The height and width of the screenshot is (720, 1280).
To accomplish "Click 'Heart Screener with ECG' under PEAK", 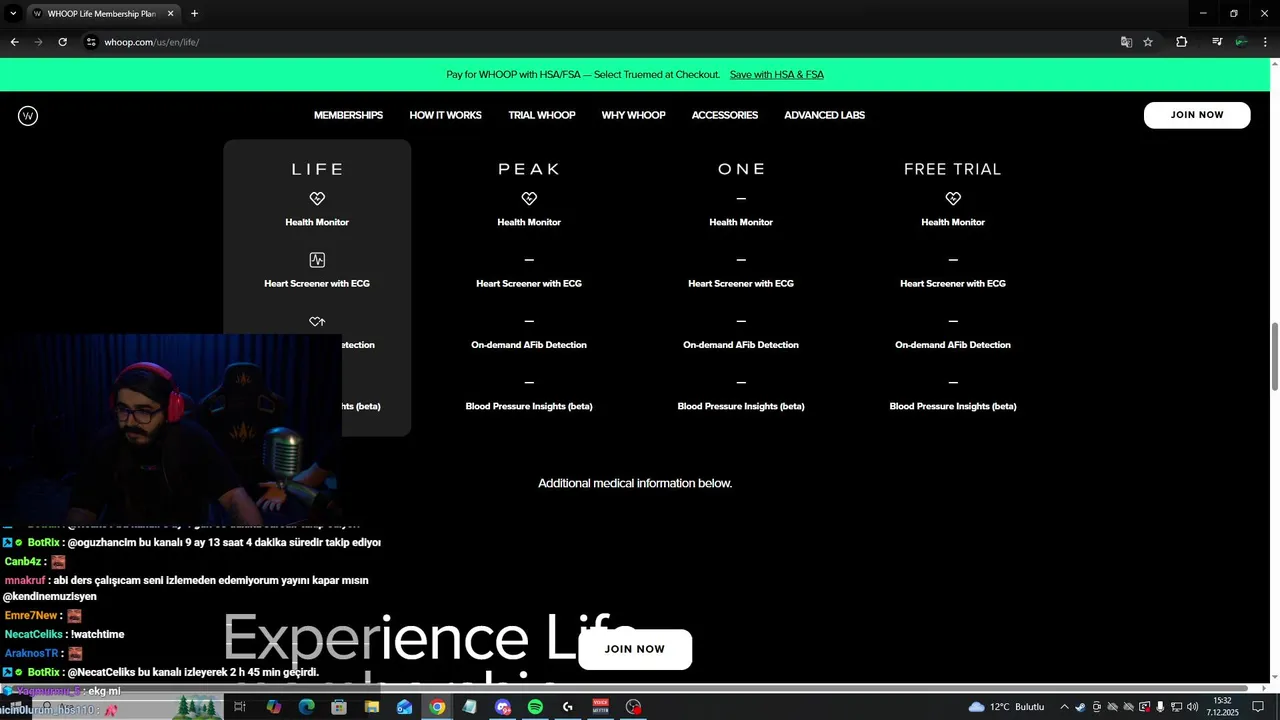I will pos(529,284).
